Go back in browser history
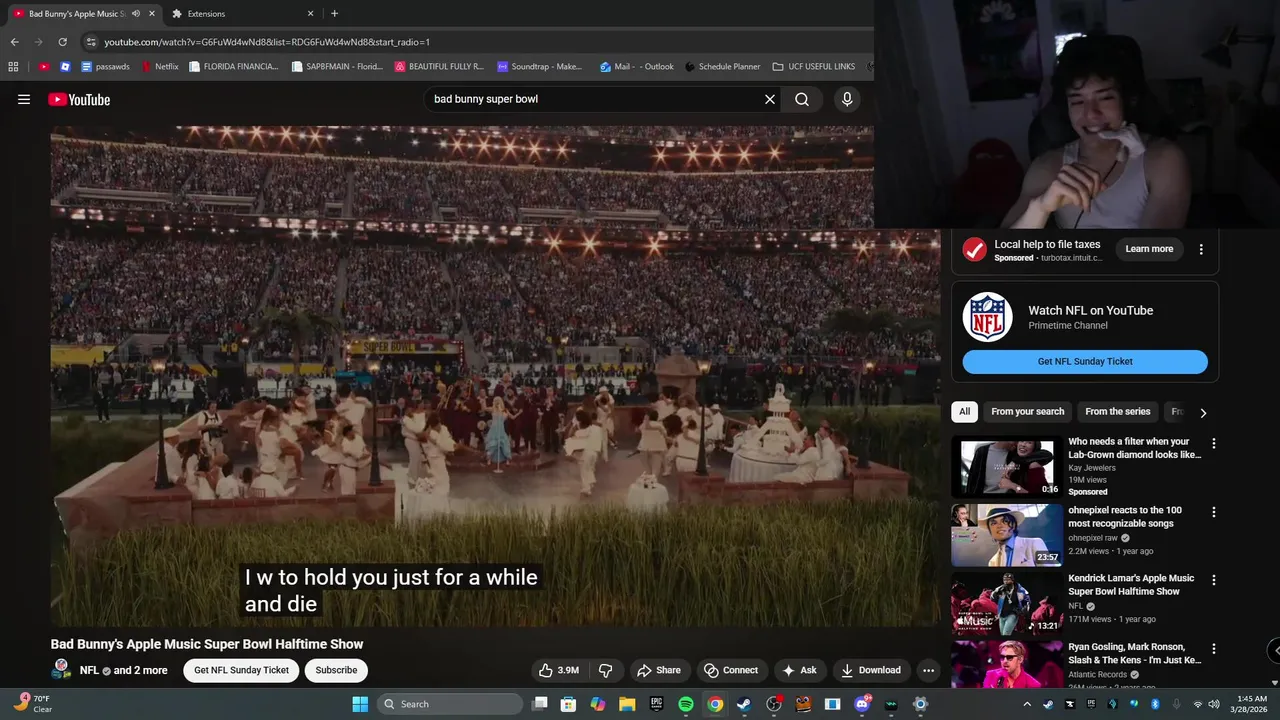The image size is (1280, 720). (14, 42)
